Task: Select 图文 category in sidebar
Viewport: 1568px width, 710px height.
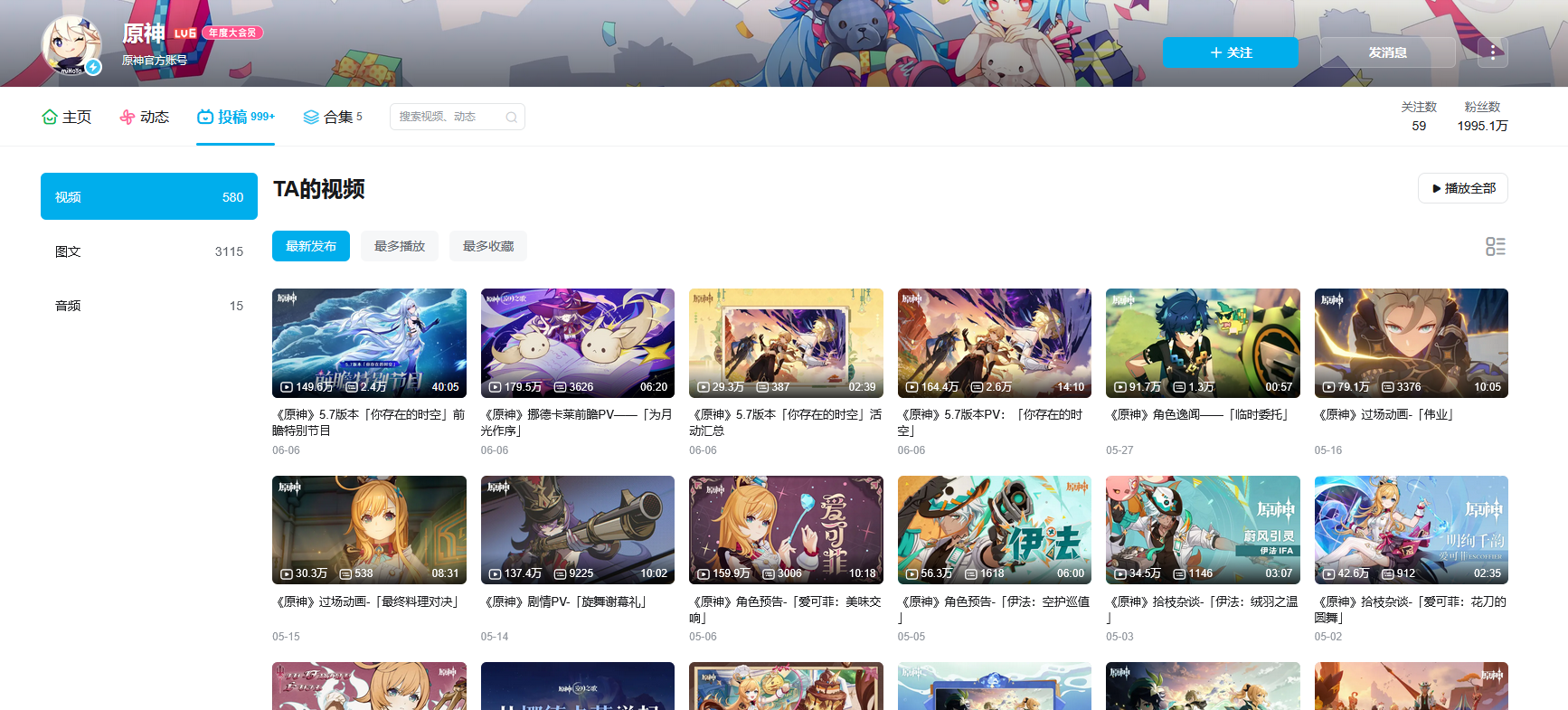Action: click(x=149, y=251)
